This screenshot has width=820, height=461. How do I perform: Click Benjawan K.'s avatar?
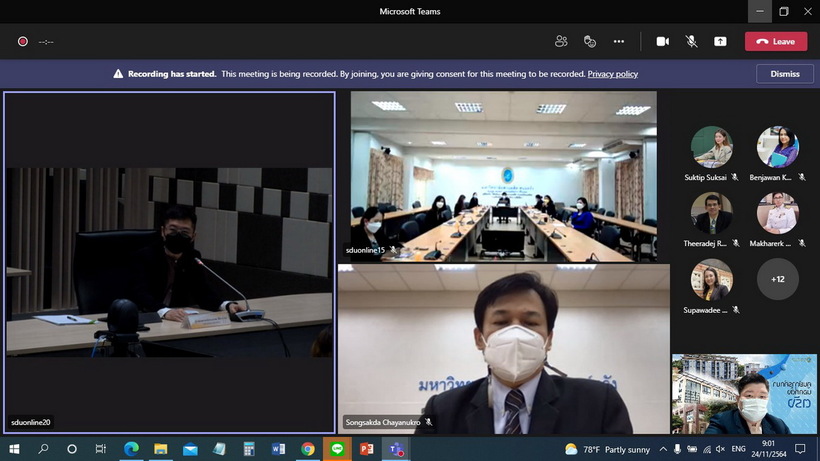(778, 146)
